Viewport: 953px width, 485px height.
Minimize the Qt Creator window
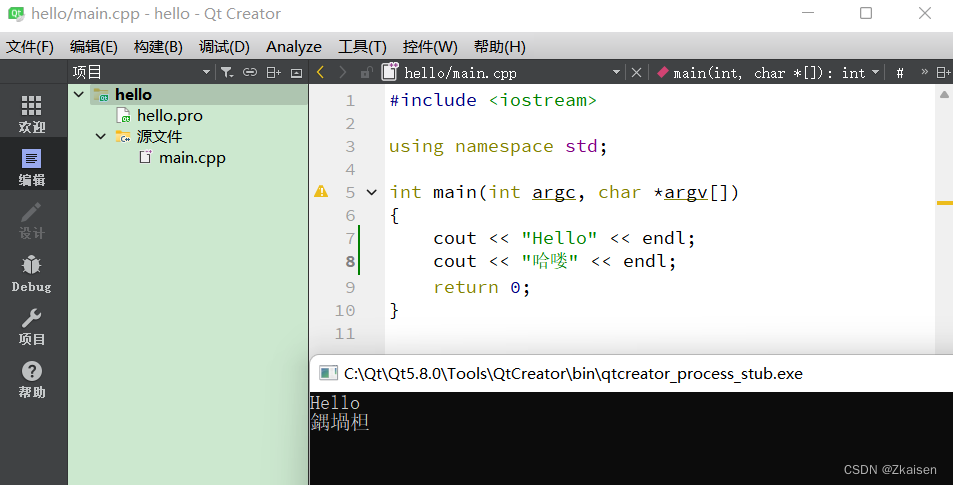(x=808, y=13)
